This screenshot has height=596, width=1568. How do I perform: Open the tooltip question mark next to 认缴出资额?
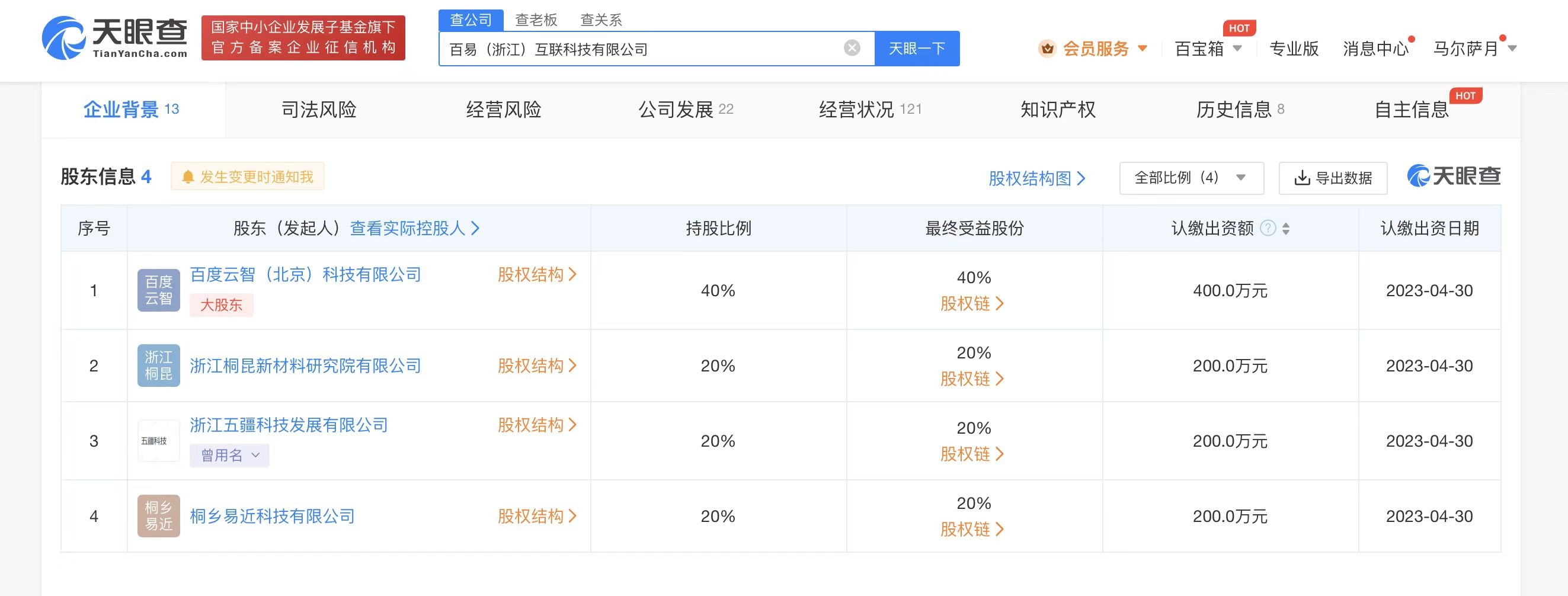[x=1268, y=228]
